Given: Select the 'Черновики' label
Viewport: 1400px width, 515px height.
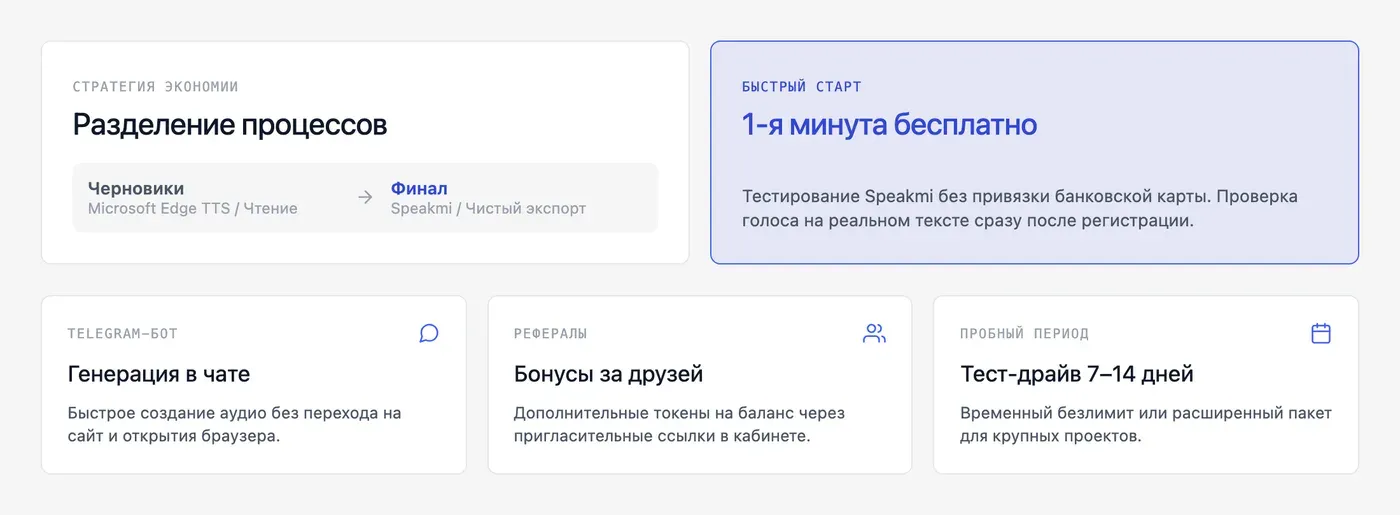Looking at the screenshot, I should pos(136,188).
